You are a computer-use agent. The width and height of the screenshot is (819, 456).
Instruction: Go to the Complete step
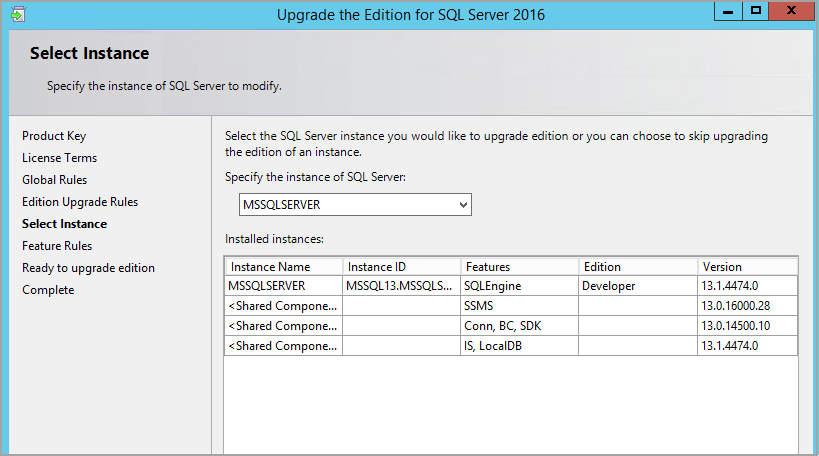[x=48, y=290]
